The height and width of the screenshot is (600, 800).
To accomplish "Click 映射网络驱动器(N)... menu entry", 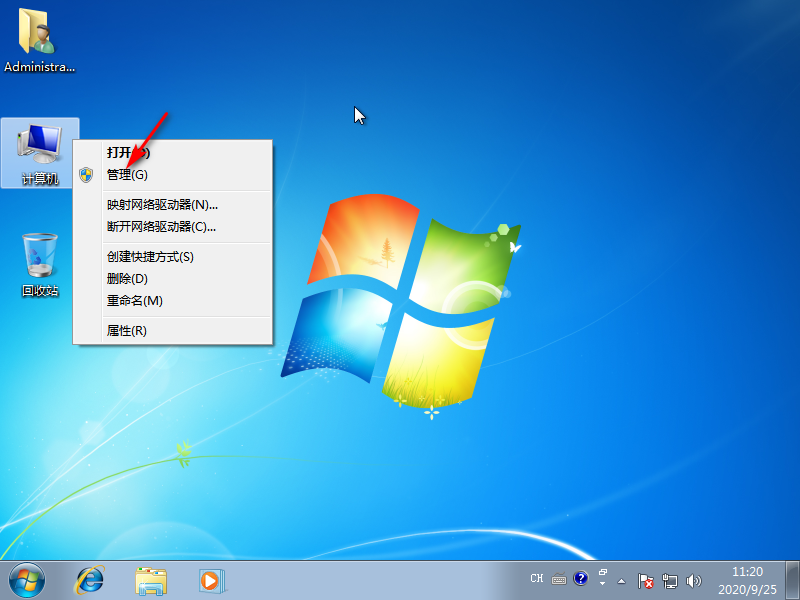I will tap(162, 205).
